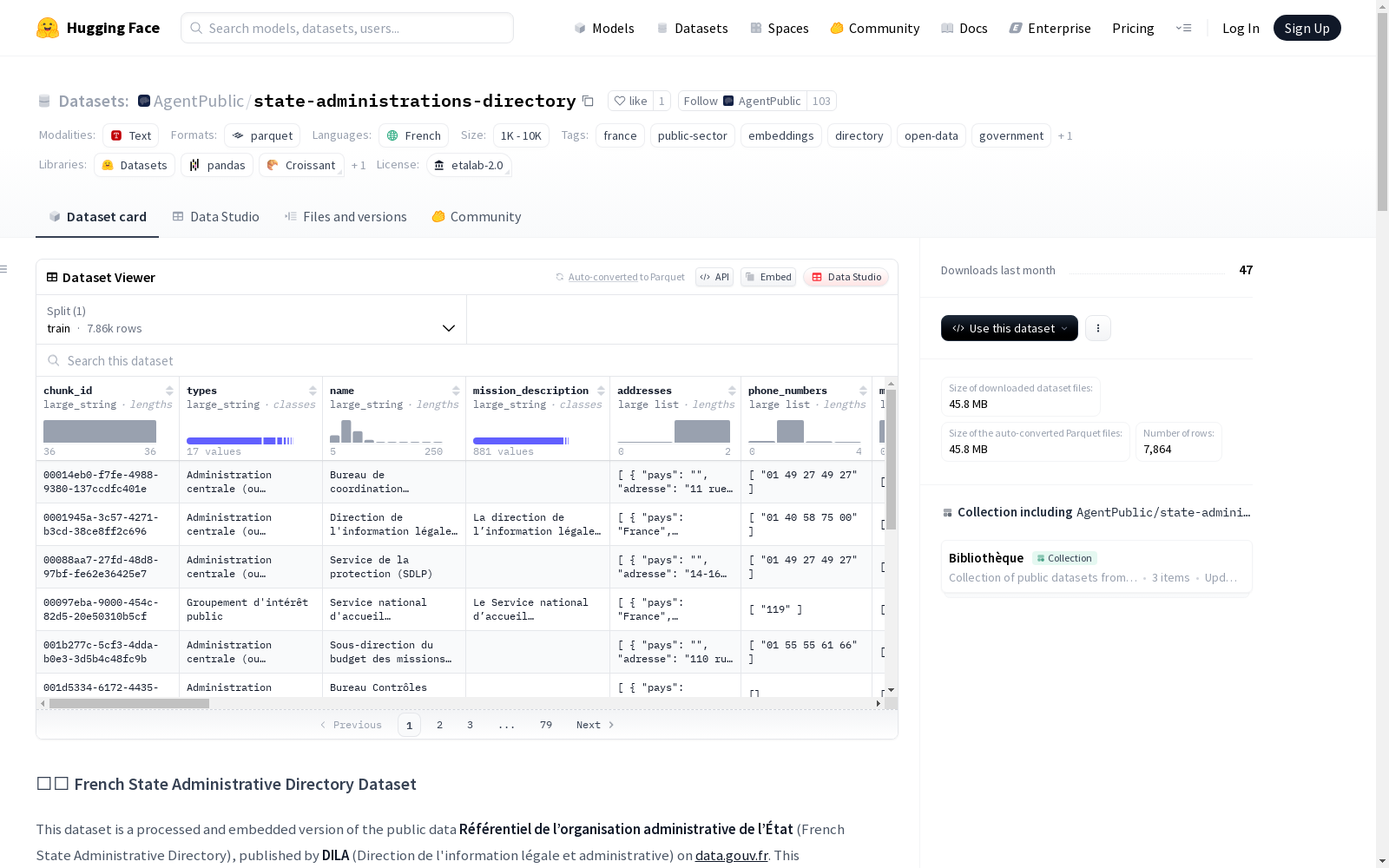Sort the mission_description column
This screenshot has height=868, width=1389.
601,391
